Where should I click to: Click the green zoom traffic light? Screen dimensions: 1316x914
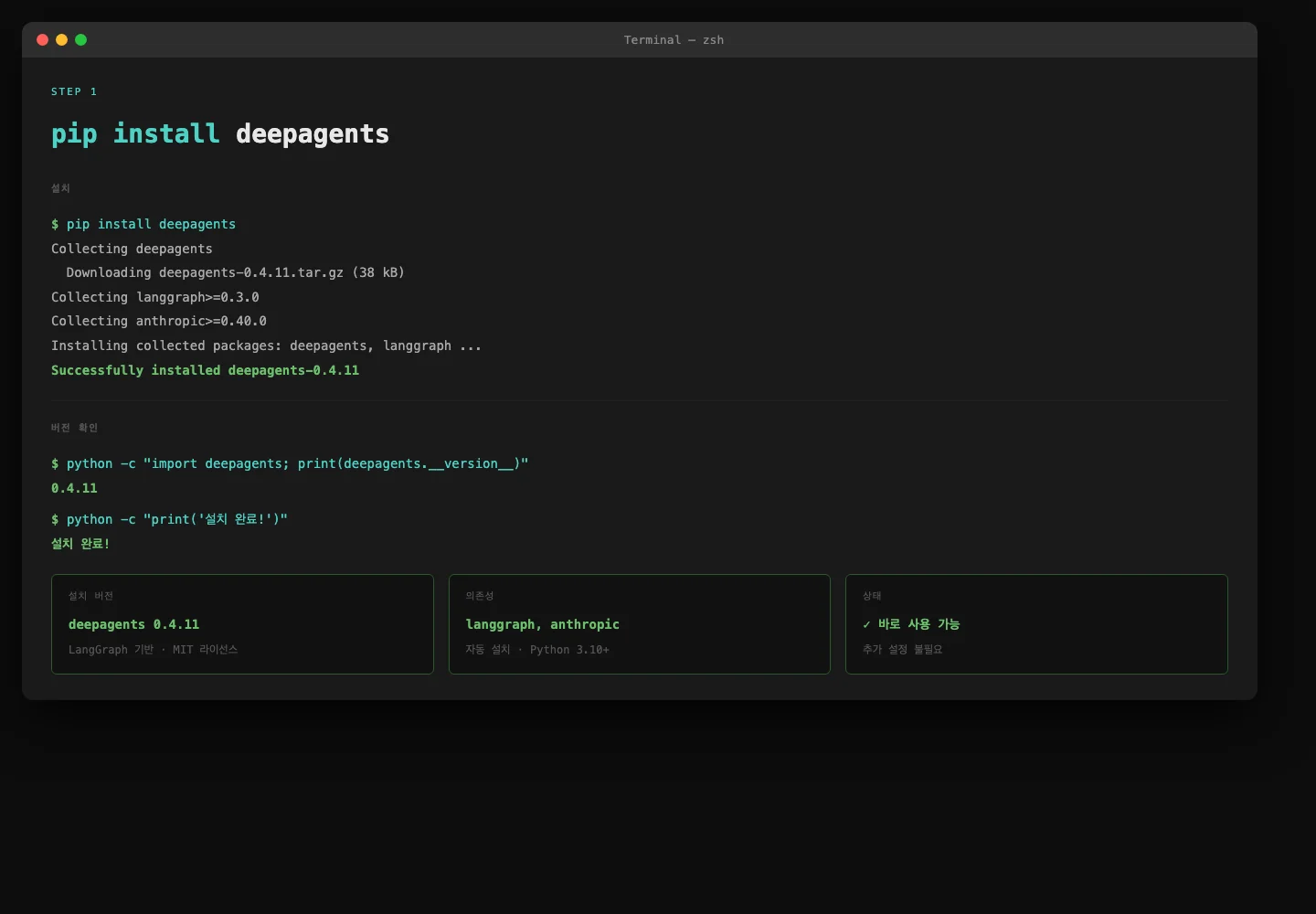[x=81, y=40]
